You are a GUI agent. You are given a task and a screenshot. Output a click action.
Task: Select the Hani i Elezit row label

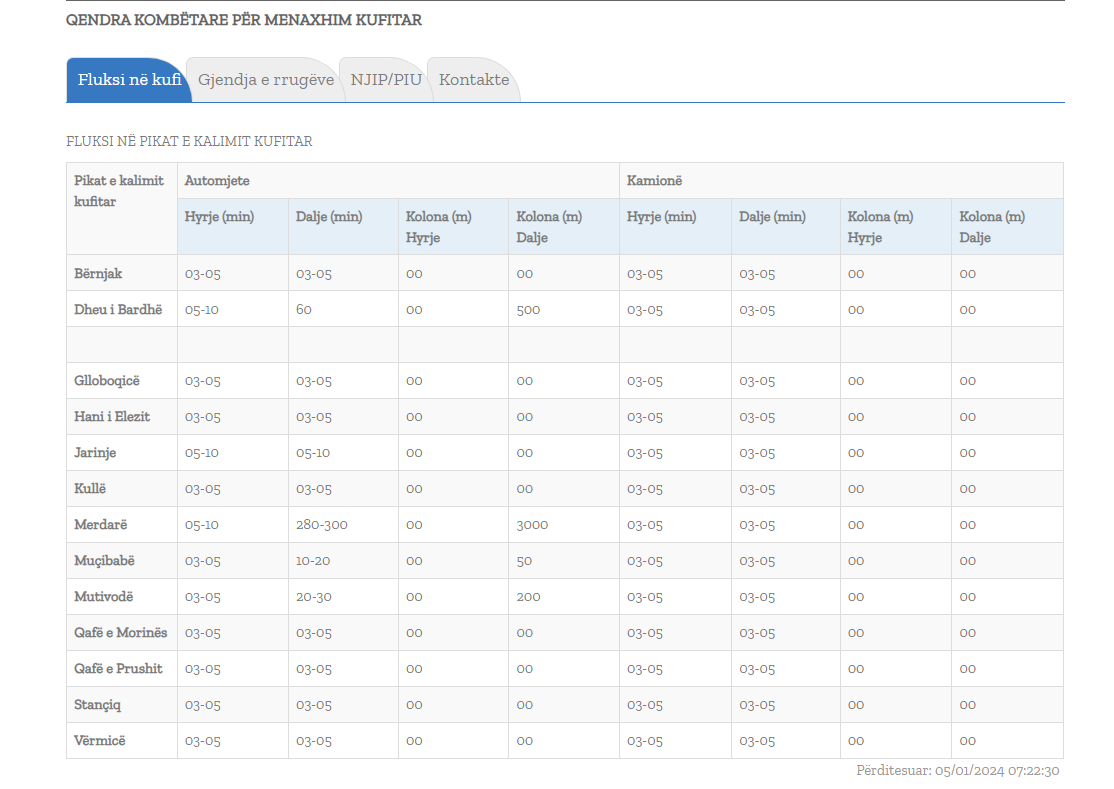click(112, 417)
